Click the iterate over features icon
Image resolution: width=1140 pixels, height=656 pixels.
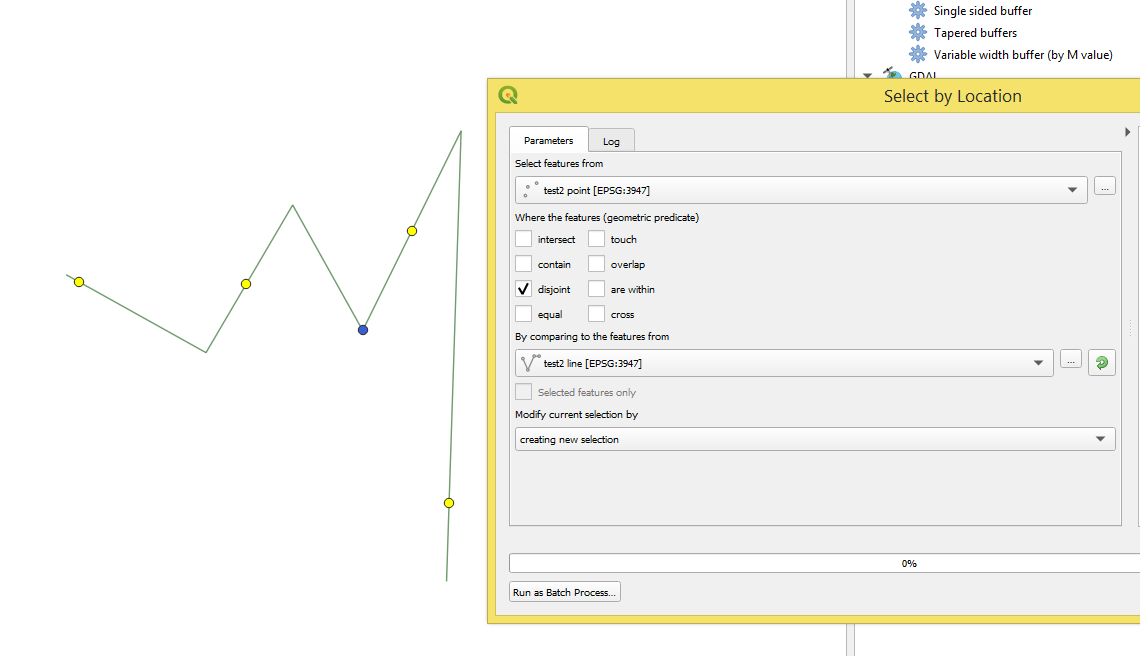point(1102,362)
